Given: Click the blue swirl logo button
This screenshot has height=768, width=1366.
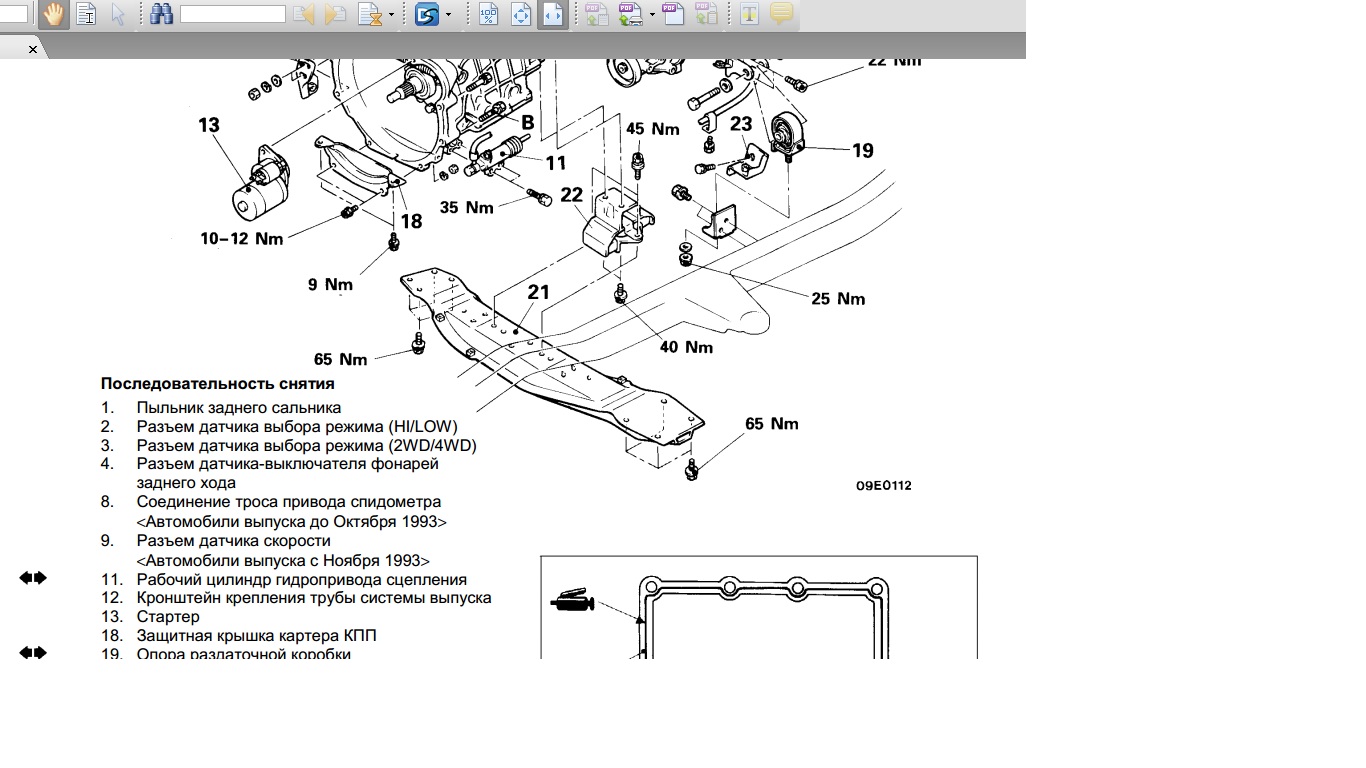Looking at the screenshot, I should tap(427, 14).
